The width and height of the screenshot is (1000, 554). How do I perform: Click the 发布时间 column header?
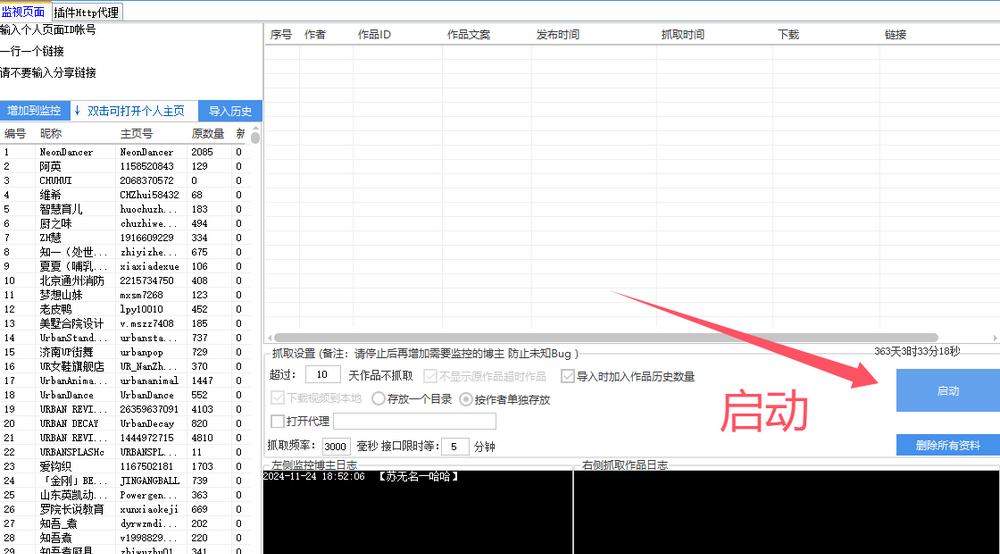coord(557,34)
